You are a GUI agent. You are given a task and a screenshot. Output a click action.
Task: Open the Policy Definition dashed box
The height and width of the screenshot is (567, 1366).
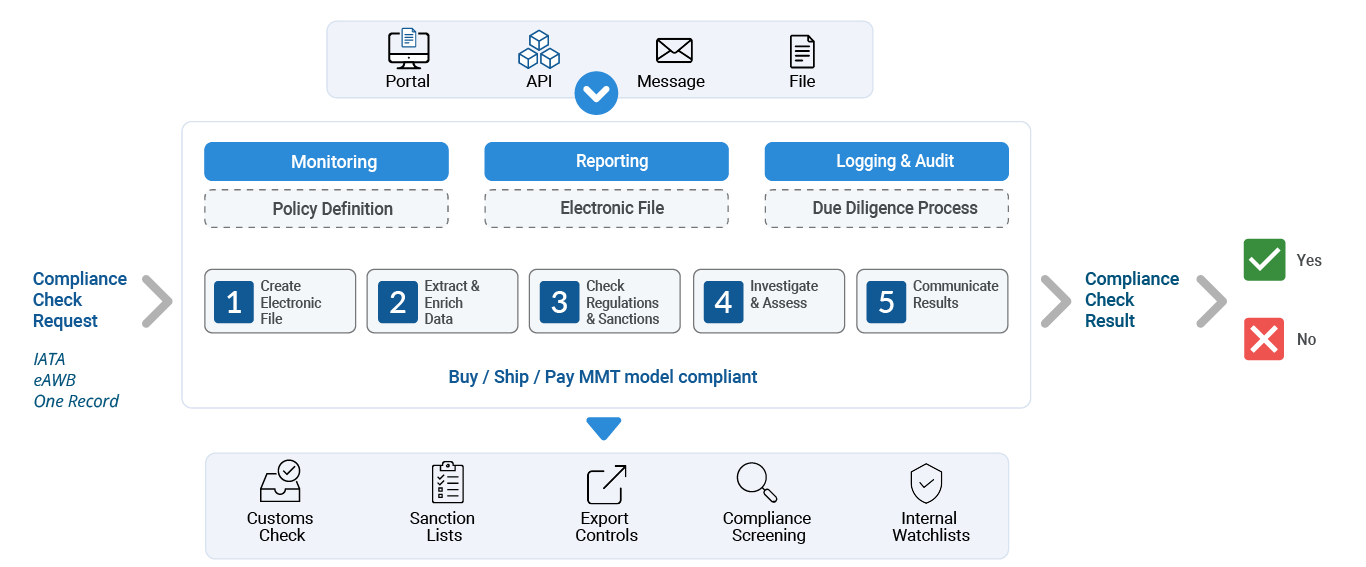click(326, 209)
